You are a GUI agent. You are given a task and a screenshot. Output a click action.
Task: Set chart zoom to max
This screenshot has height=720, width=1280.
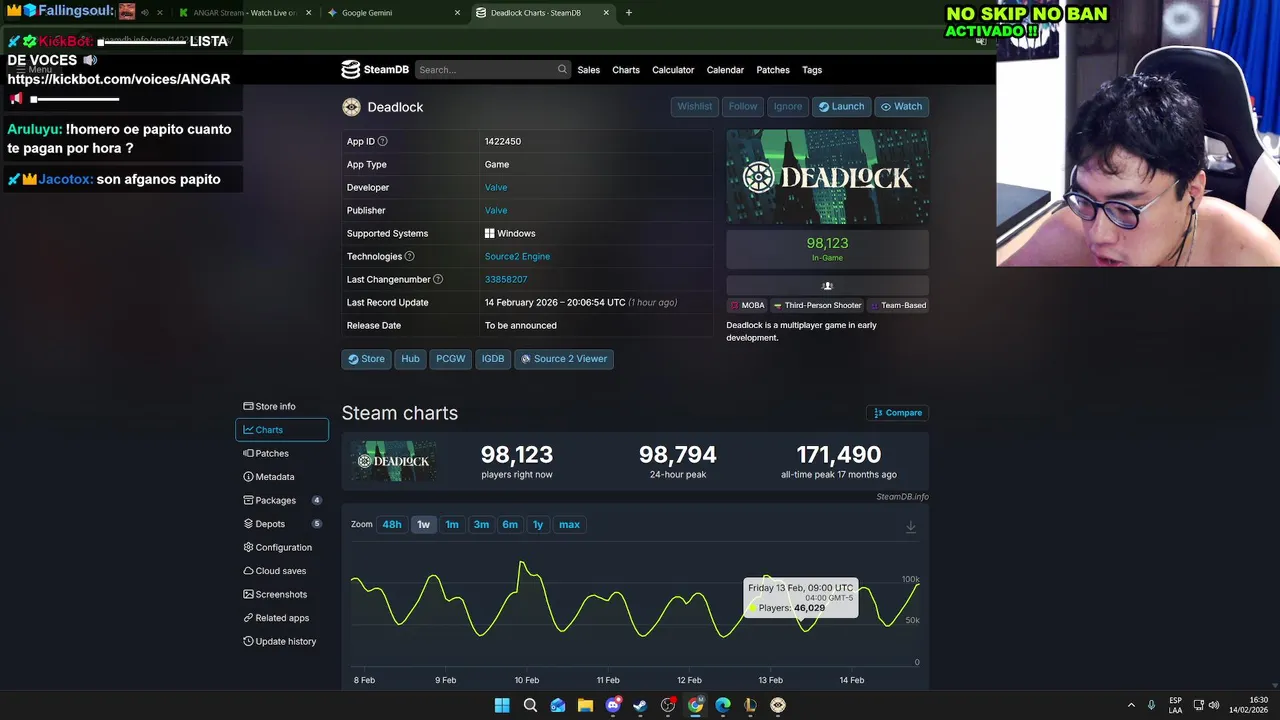click(x=569, y=525)
